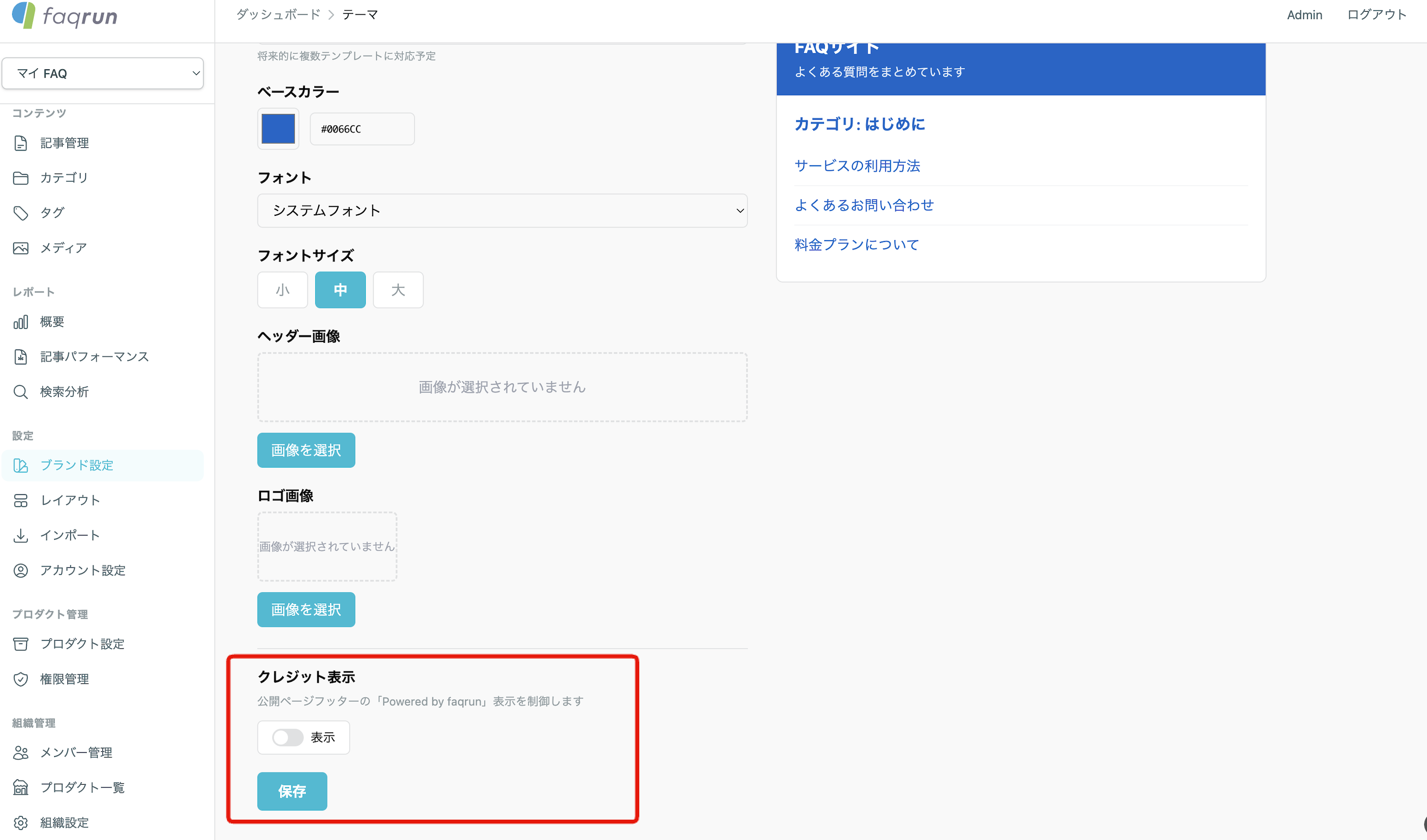1427x840 pixels.
Task: Click the ブランド設定 palette icon
Action: [21, 466]
